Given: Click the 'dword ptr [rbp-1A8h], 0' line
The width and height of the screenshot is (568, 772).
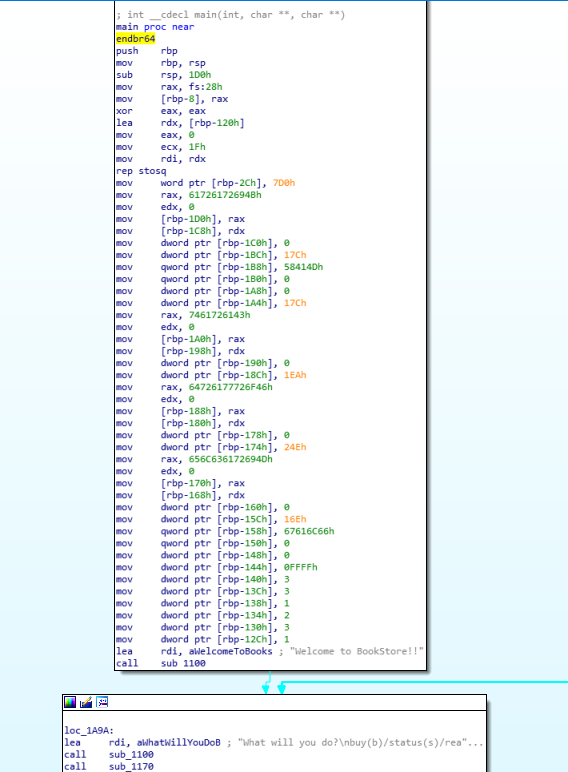Looking at the screenshot, I should click(203, 291).
